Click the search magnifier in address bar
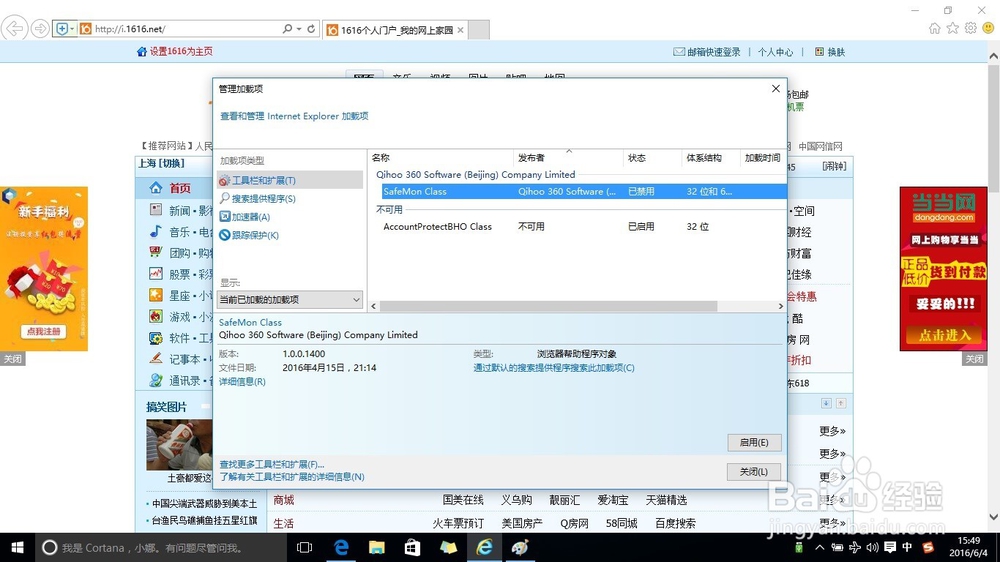The image size is (1000, 562). [x=288, y=29]
